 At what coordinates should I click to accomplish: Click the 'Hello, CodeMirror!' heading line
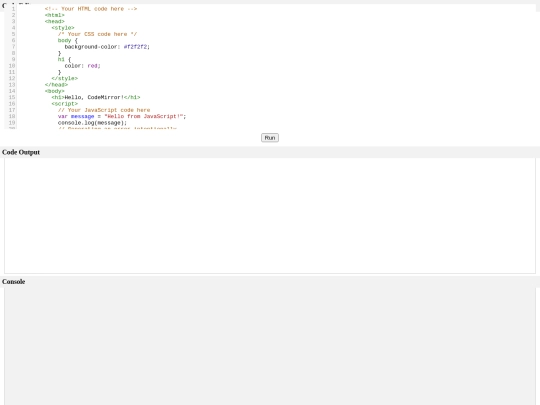[96, 97]
